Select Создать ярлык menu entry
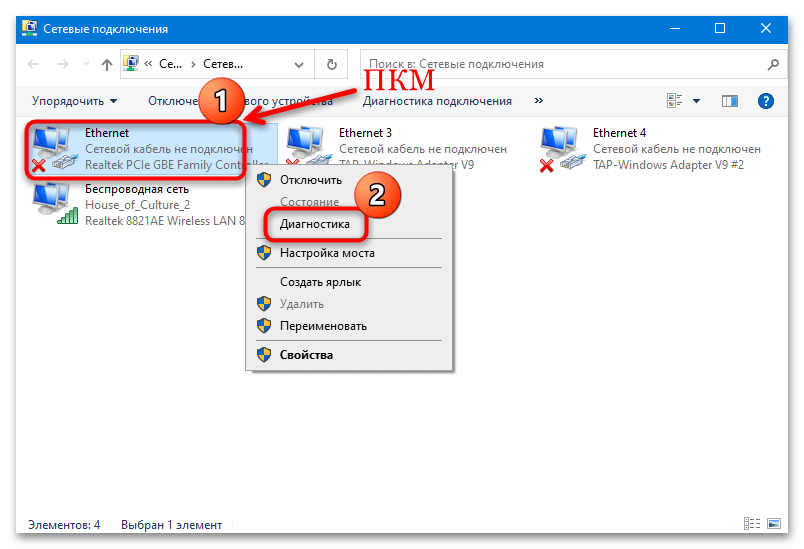The height and width of the screenshot is (549, 804). pyautogui.click(x=320, y=282)
